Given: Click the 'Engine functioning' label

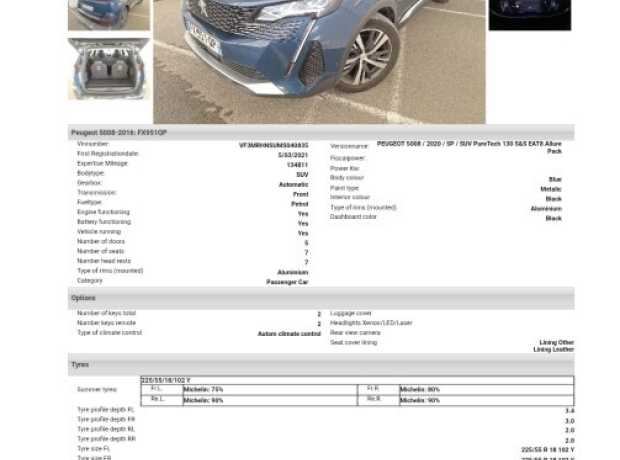Looking at the screenshot, I should [x=103, y=212].
